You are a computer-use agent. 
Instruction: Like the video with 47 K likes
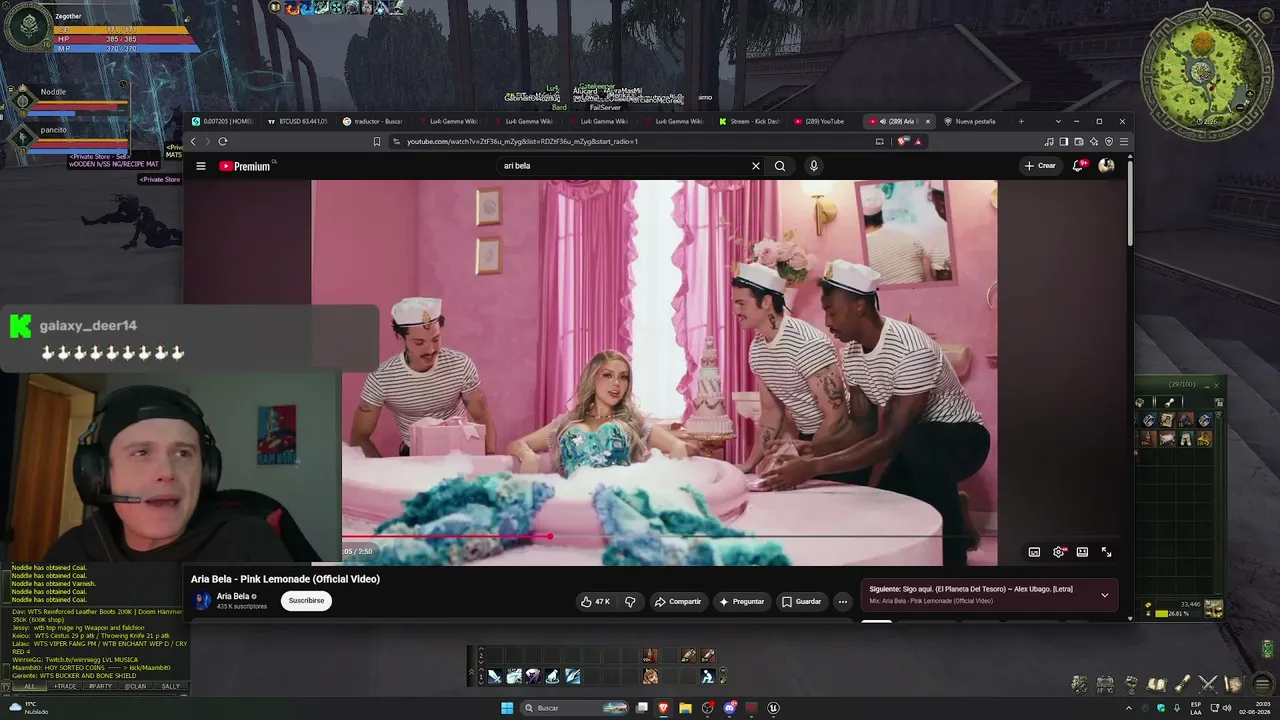pos(596,601)
